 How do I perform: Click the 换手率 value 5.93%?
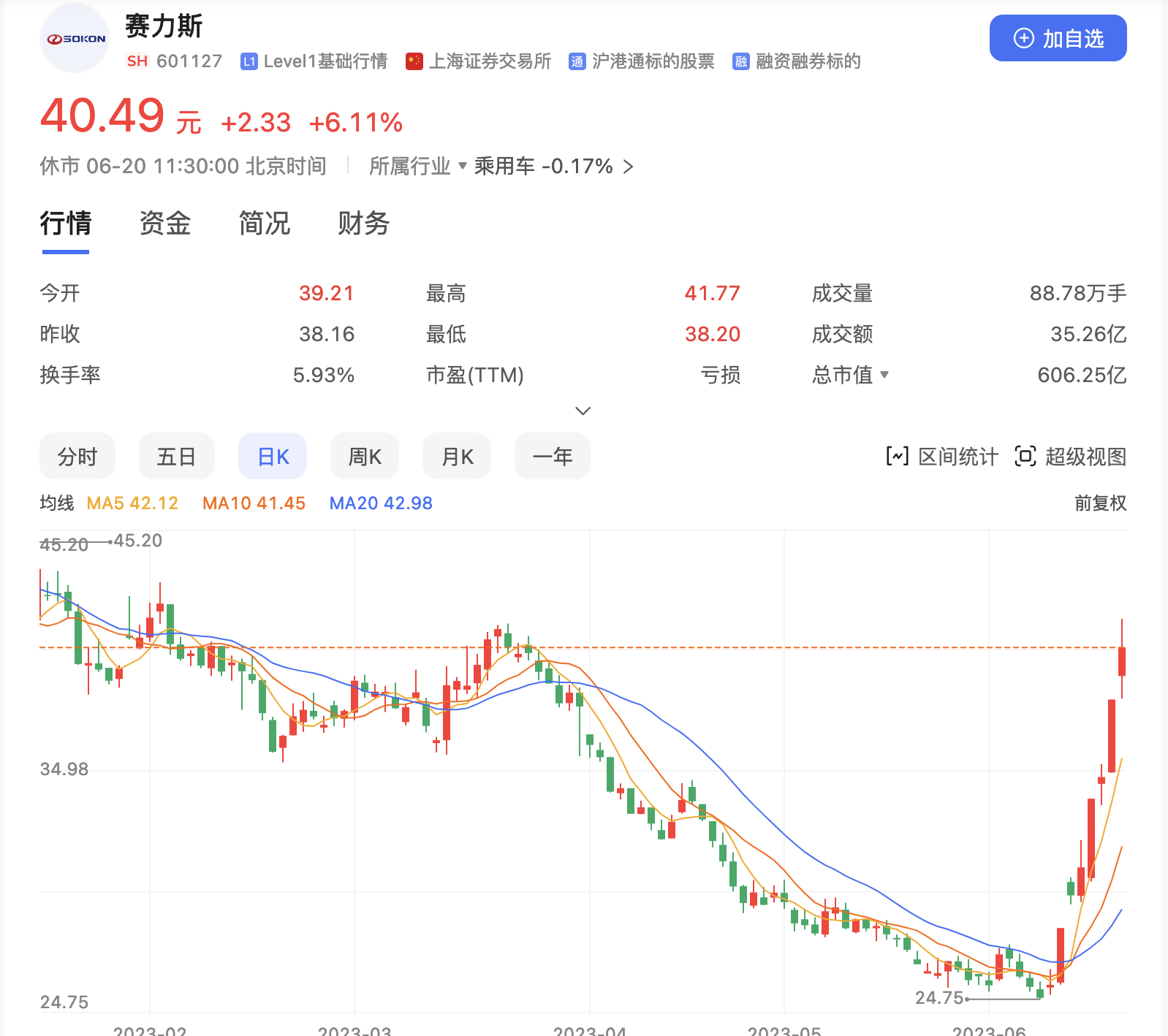pyautogui.click(x=324, y=375)
